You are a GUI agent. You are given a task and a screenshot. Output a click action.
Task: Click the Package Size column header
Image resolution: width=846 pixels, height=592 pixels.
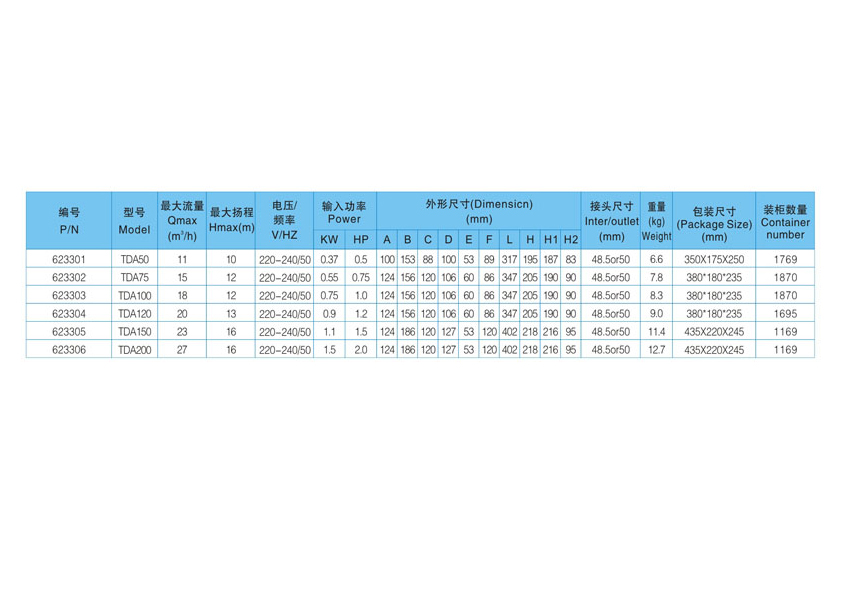(x=714, y=221)
